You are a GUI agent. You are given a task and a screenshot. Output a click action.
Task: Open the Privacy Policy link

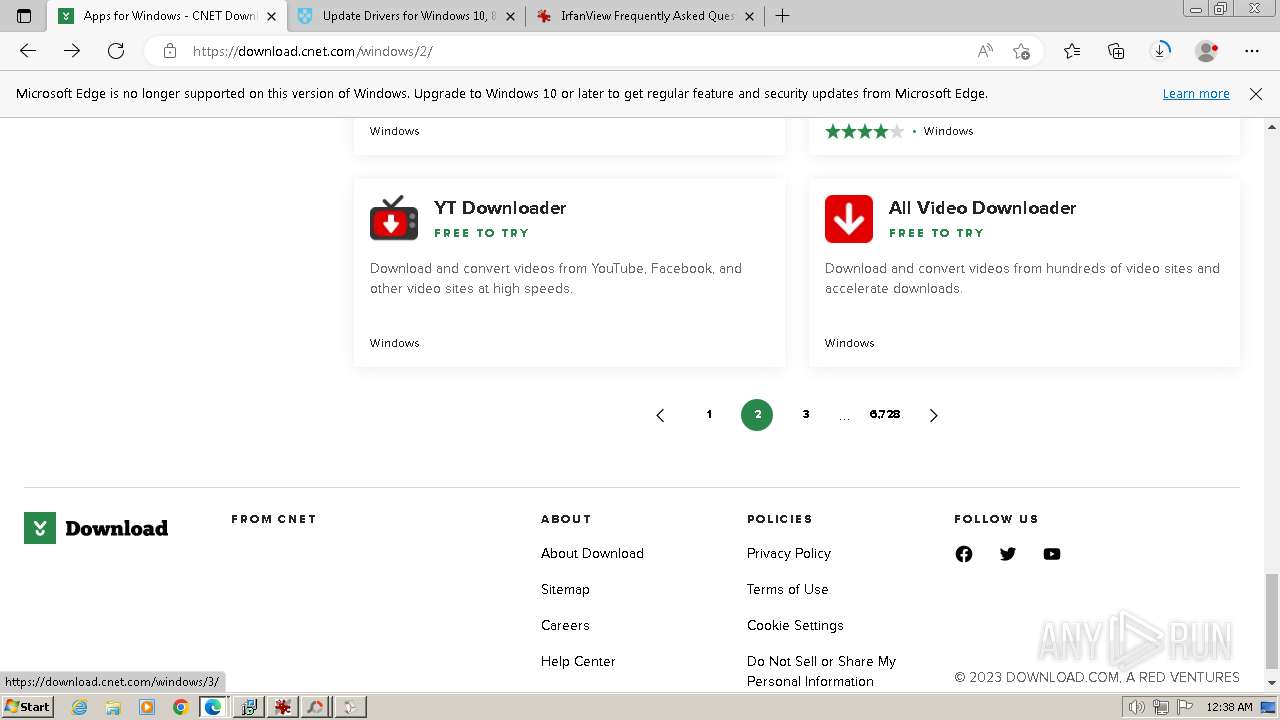789,553
